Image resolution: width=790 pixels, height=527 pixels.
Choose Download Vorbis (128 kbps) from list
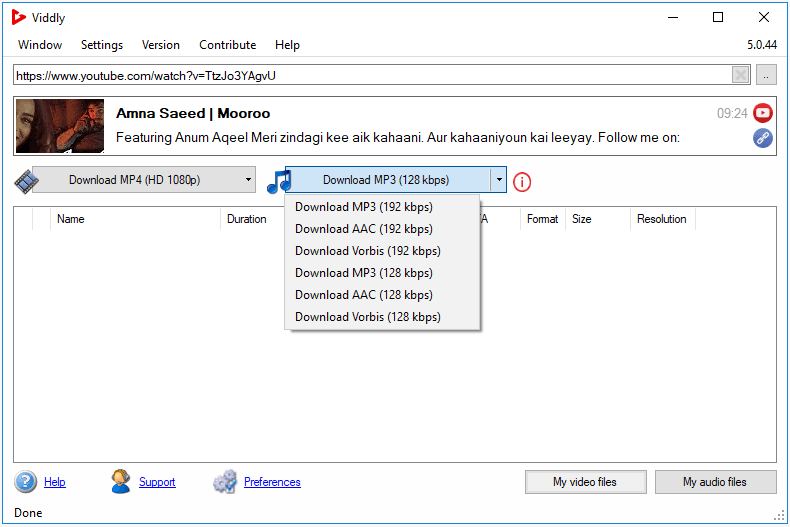[382, 317]
